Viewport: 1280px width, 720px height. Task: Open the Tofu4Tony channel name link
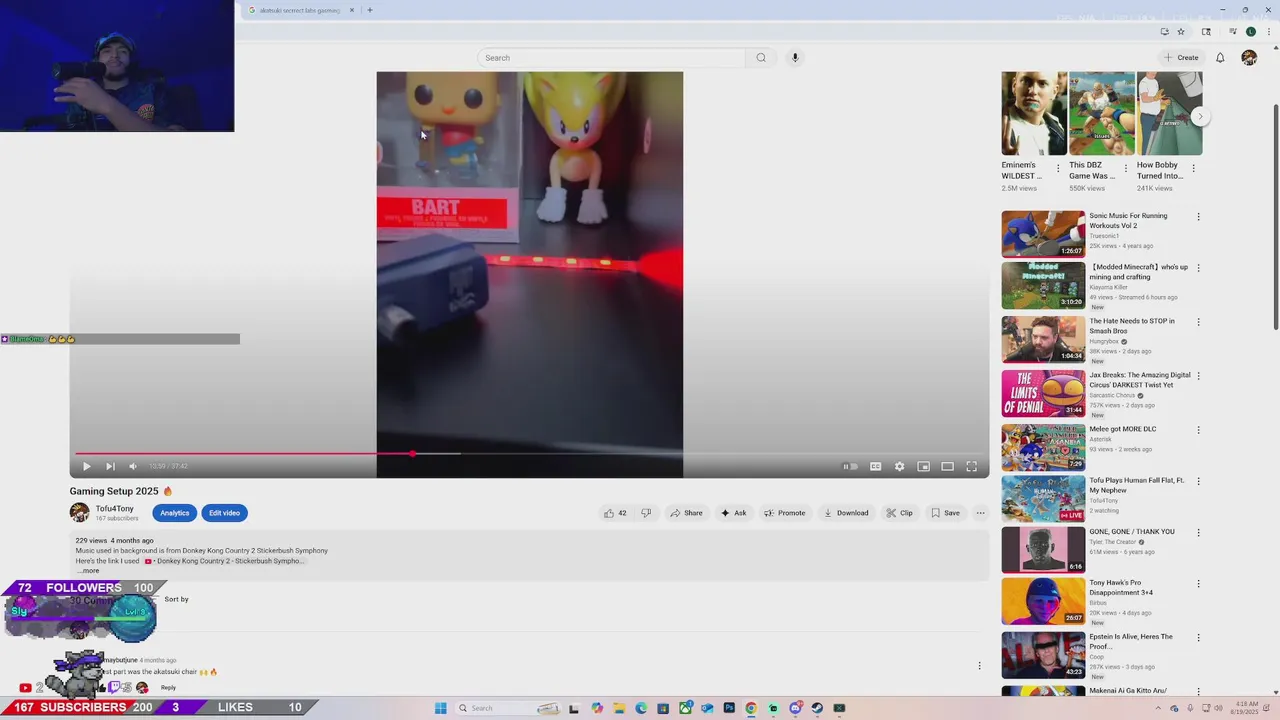click(114, 509)
